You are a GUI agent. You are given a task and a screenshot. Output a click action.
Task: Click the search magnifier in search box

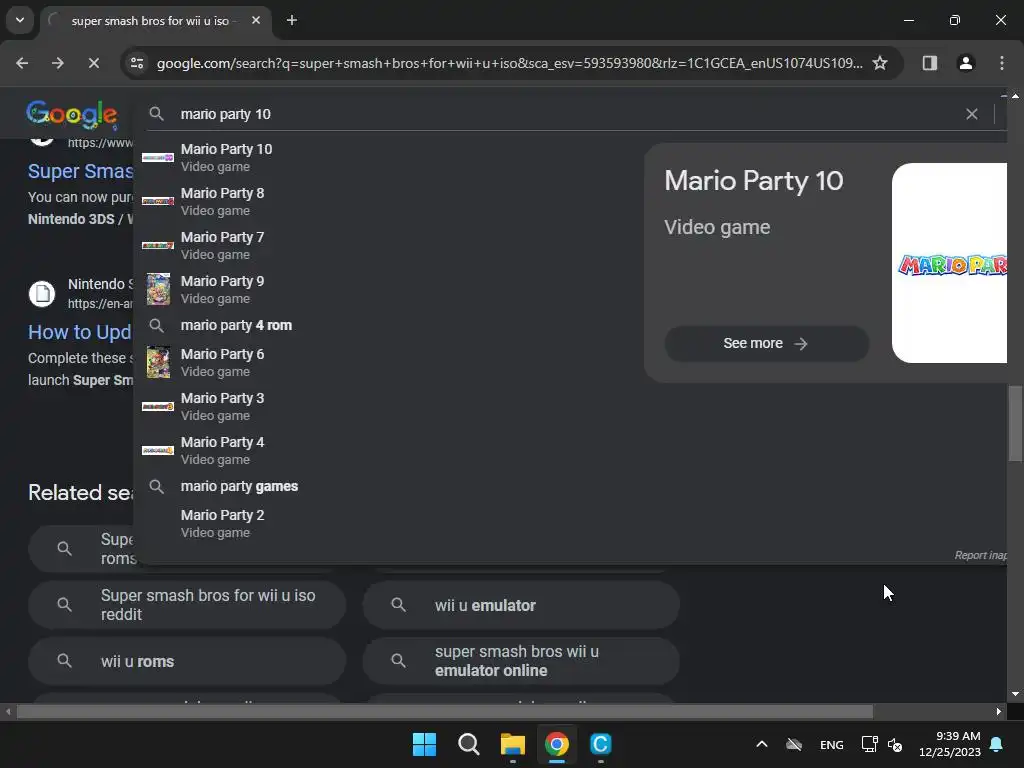point(156,114)
